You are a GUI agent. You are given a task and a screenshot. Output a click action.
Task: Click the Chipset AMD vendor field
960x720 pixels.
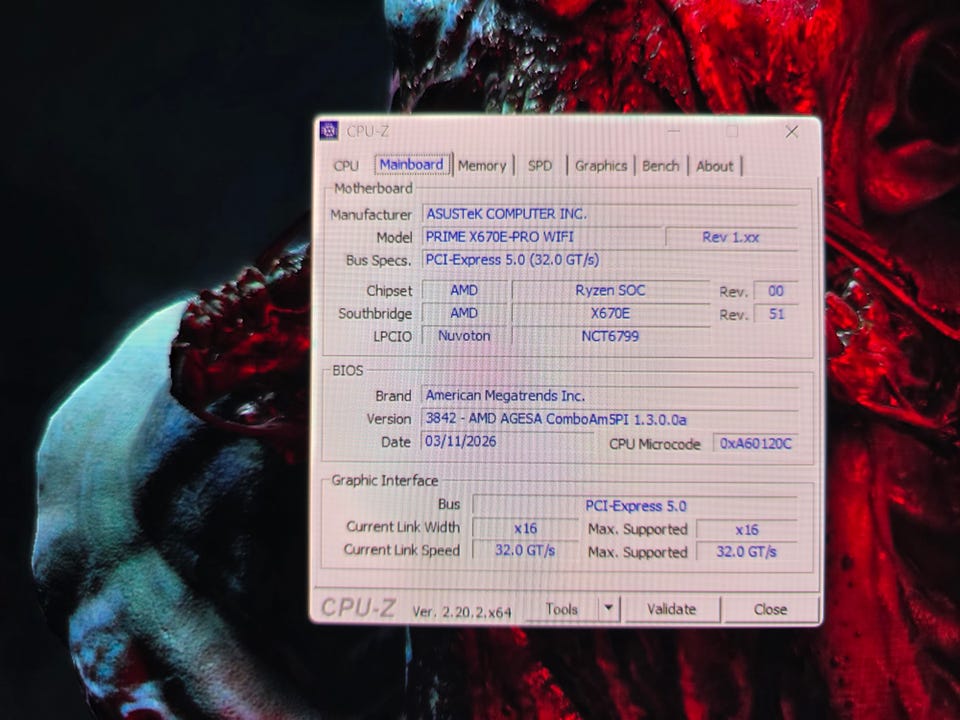point(464,290)
